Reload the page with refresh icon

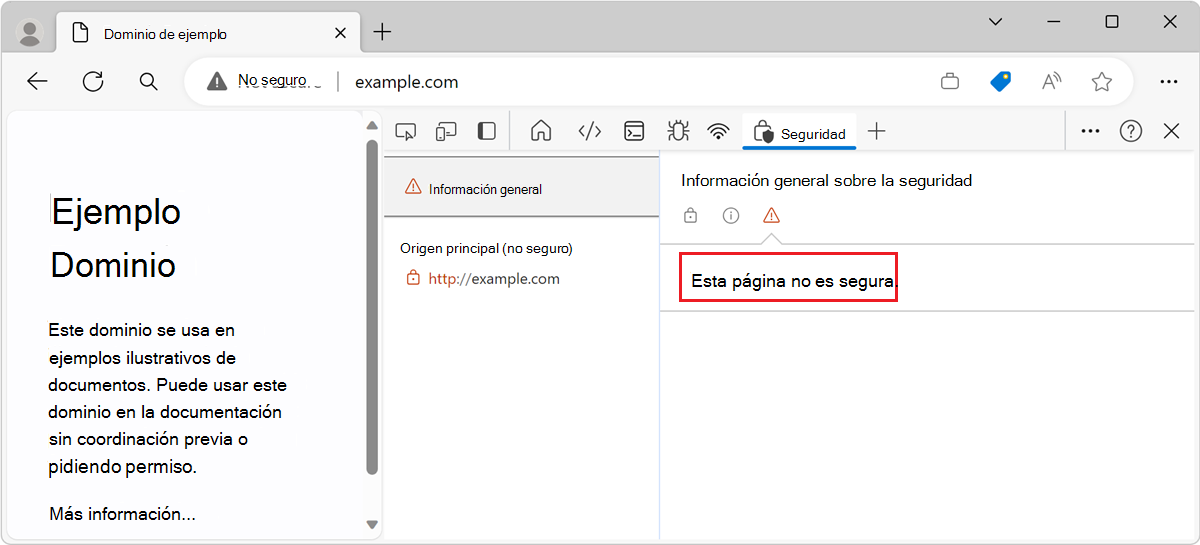tap(93, 82)
